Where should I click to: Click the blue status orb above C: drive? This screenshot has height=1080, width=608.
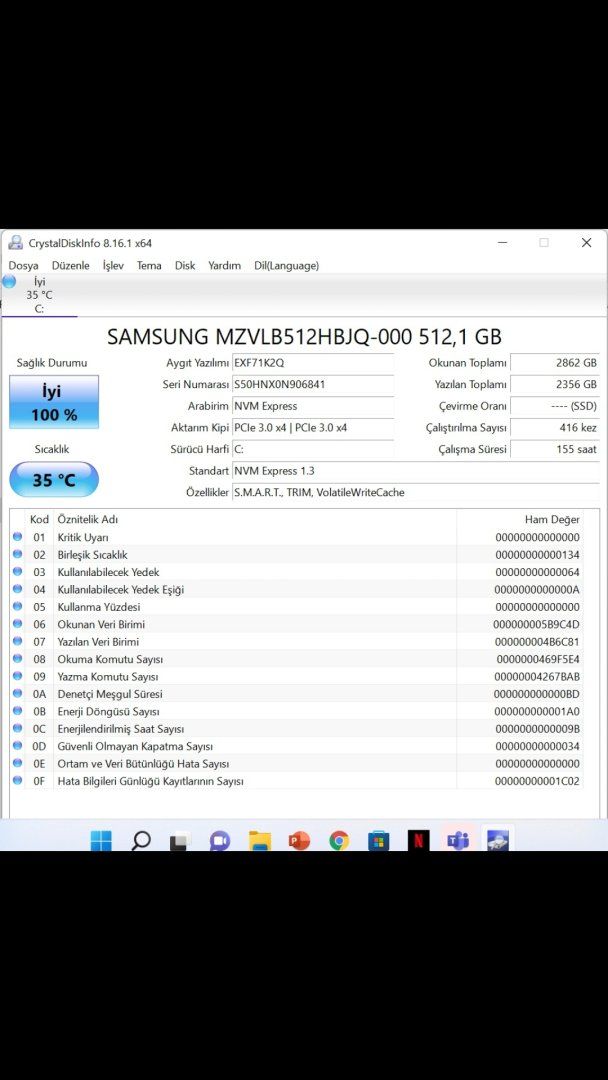[x=9, y=281]
